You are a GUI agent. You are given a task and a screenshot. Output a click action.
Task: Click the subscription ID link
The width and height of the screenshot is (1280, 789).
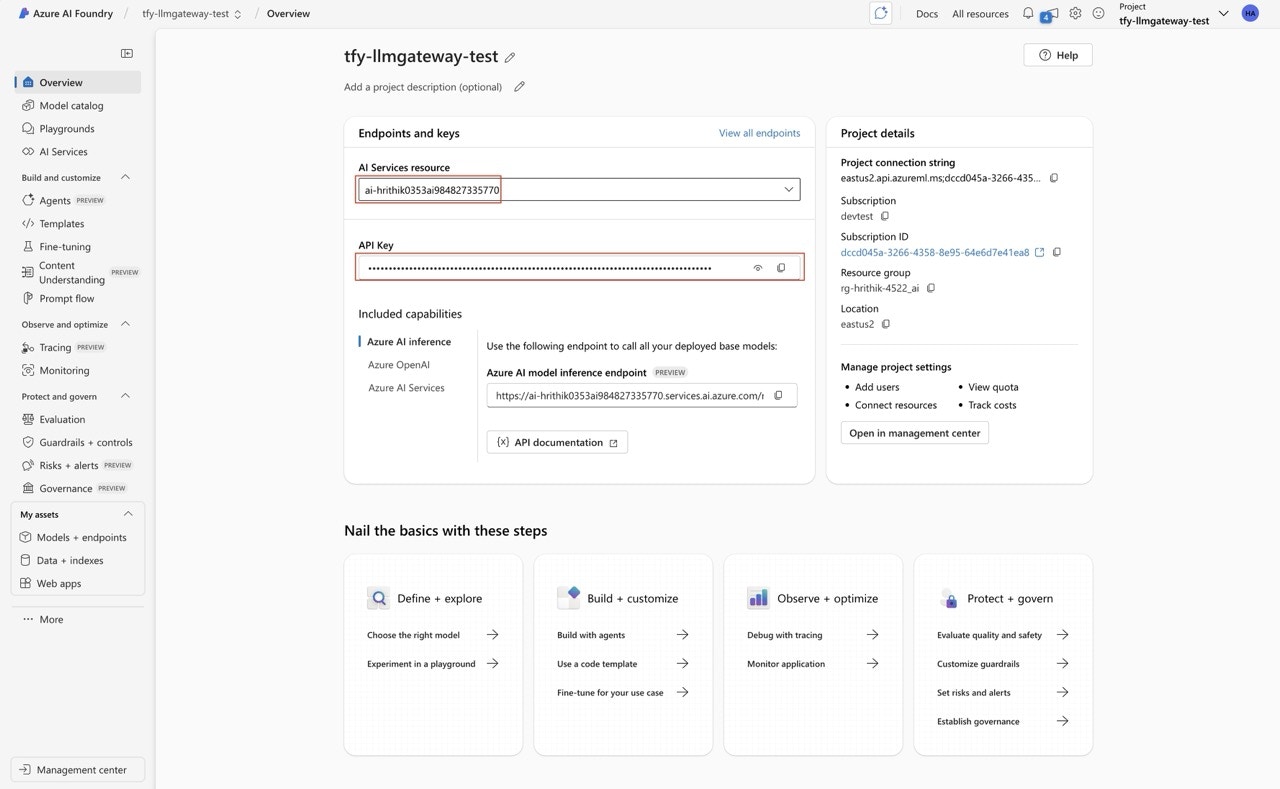(935, 253)
